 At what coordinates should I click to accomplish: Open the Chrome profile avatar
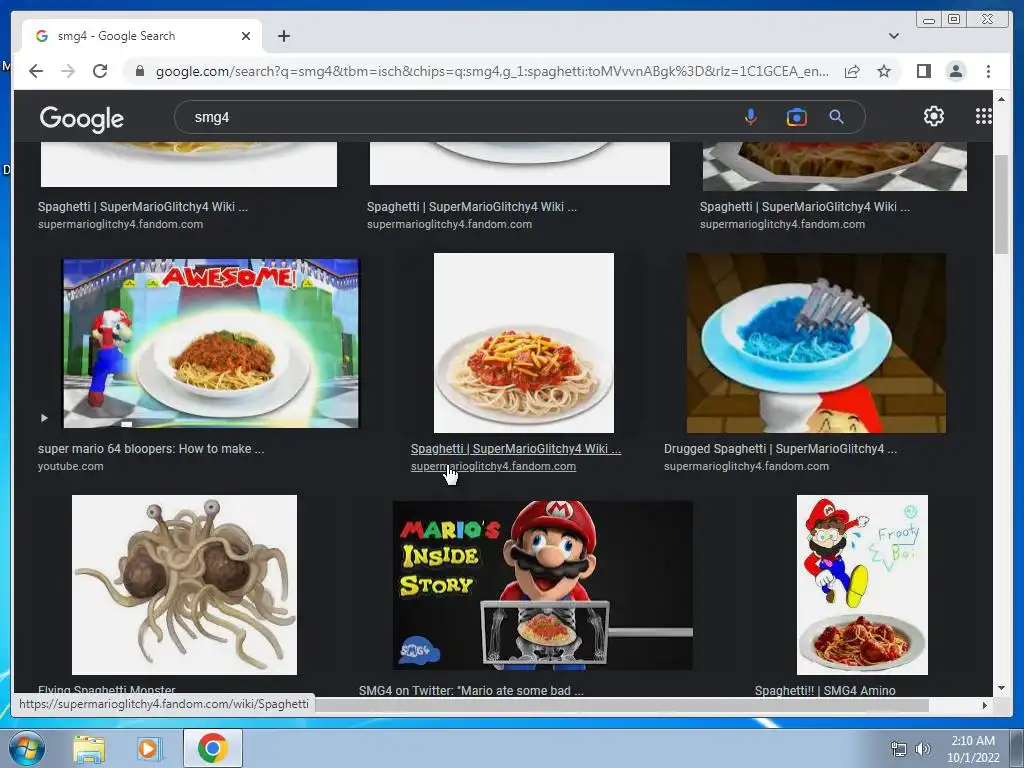coord(955,71)
